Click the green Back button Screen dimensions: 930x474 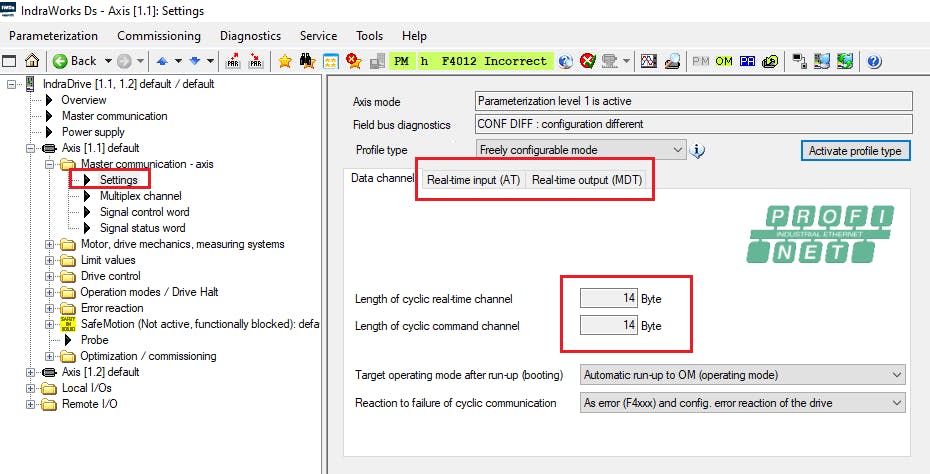point(75,61)
